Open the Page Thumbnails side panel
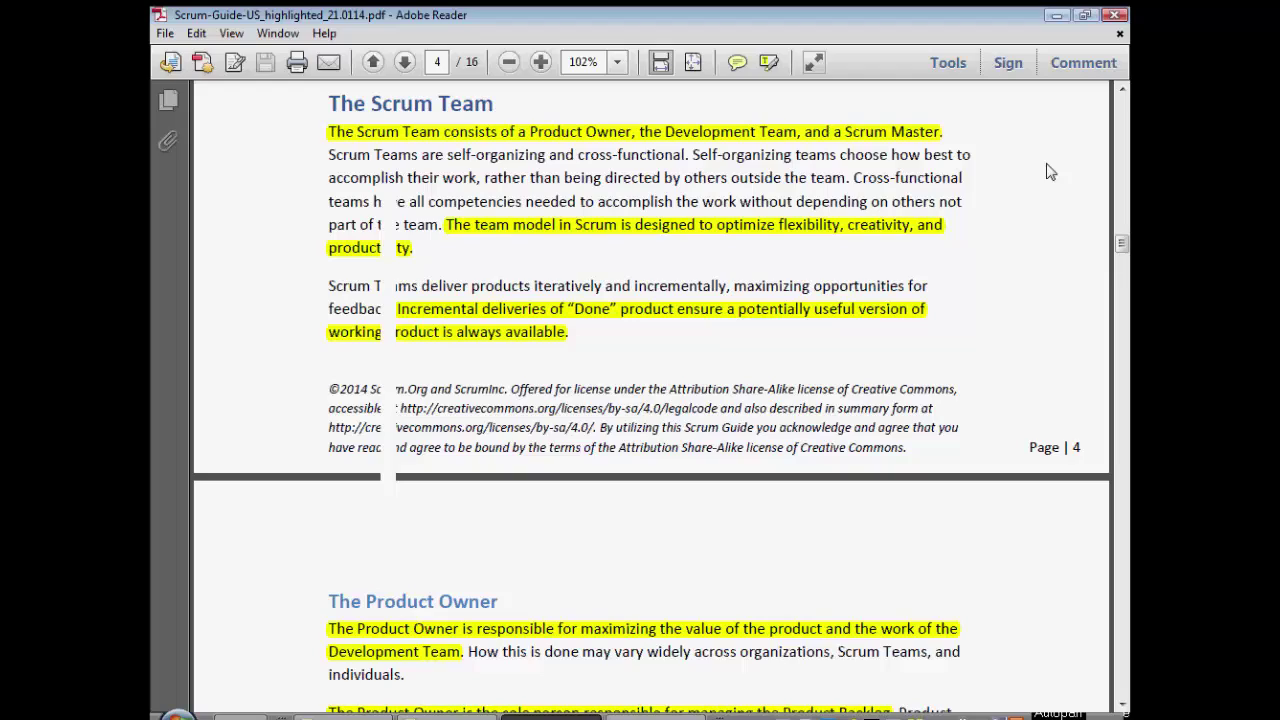This screenshot has height=720, width=1280. click(x=168, y=100)
